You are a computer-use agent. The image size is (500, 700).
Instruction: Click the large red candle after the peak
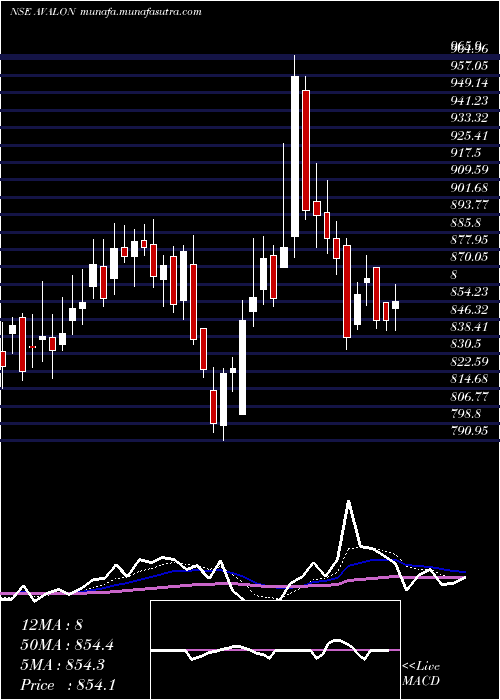pos(306,150)
